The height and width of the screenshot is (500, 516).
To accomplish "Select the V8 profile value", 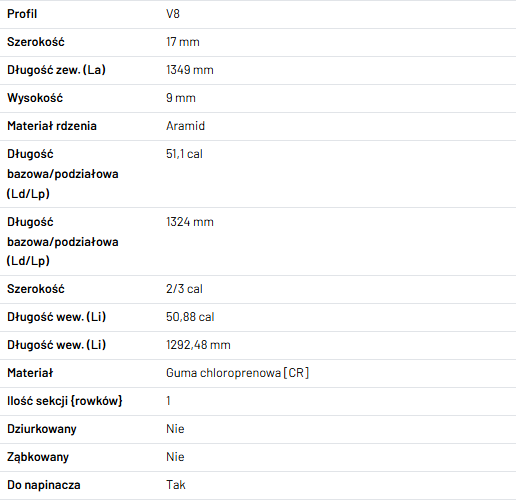I will point(173,14).
